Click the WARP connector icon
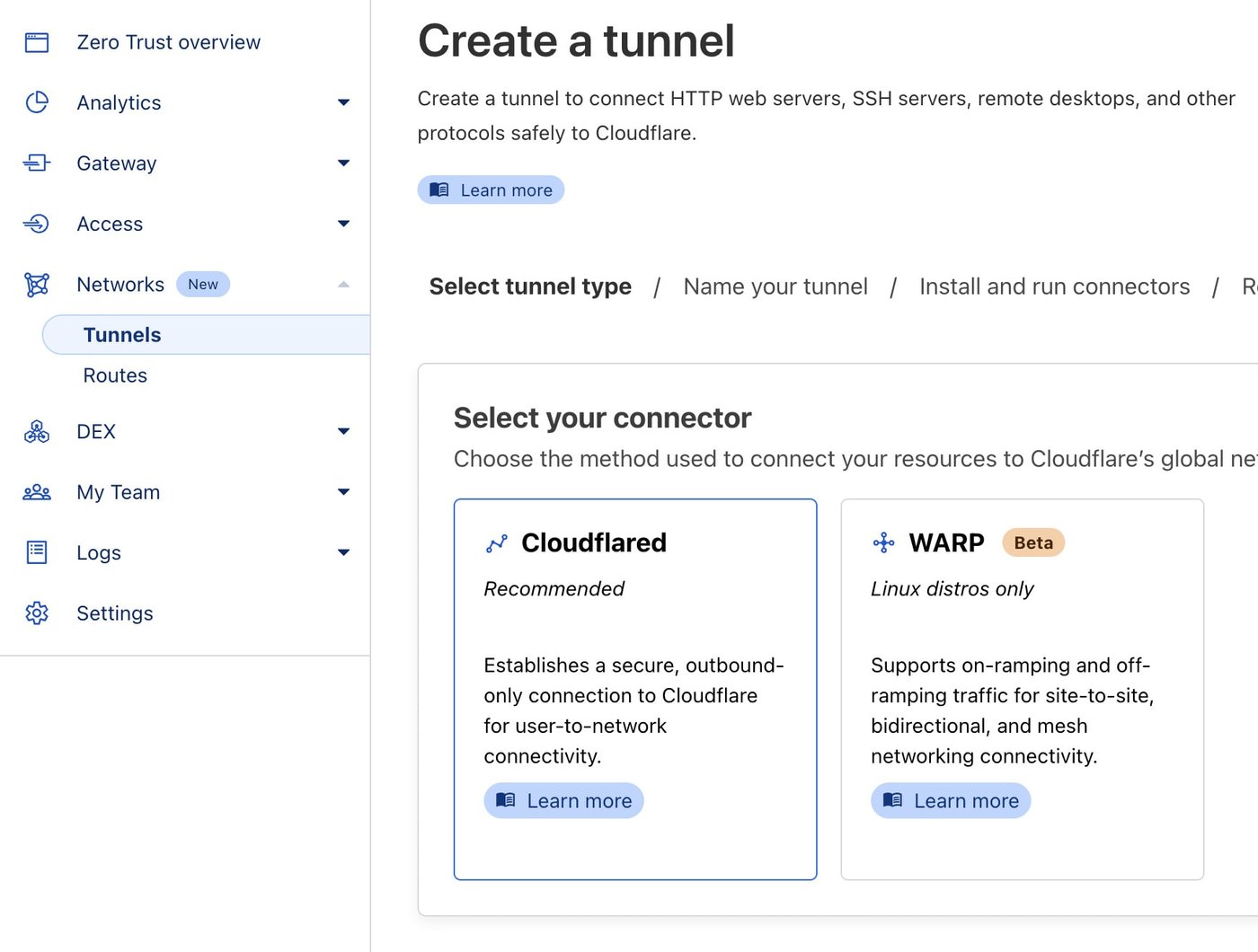This screenshot has width=1258, height=952. coord(884,542)
